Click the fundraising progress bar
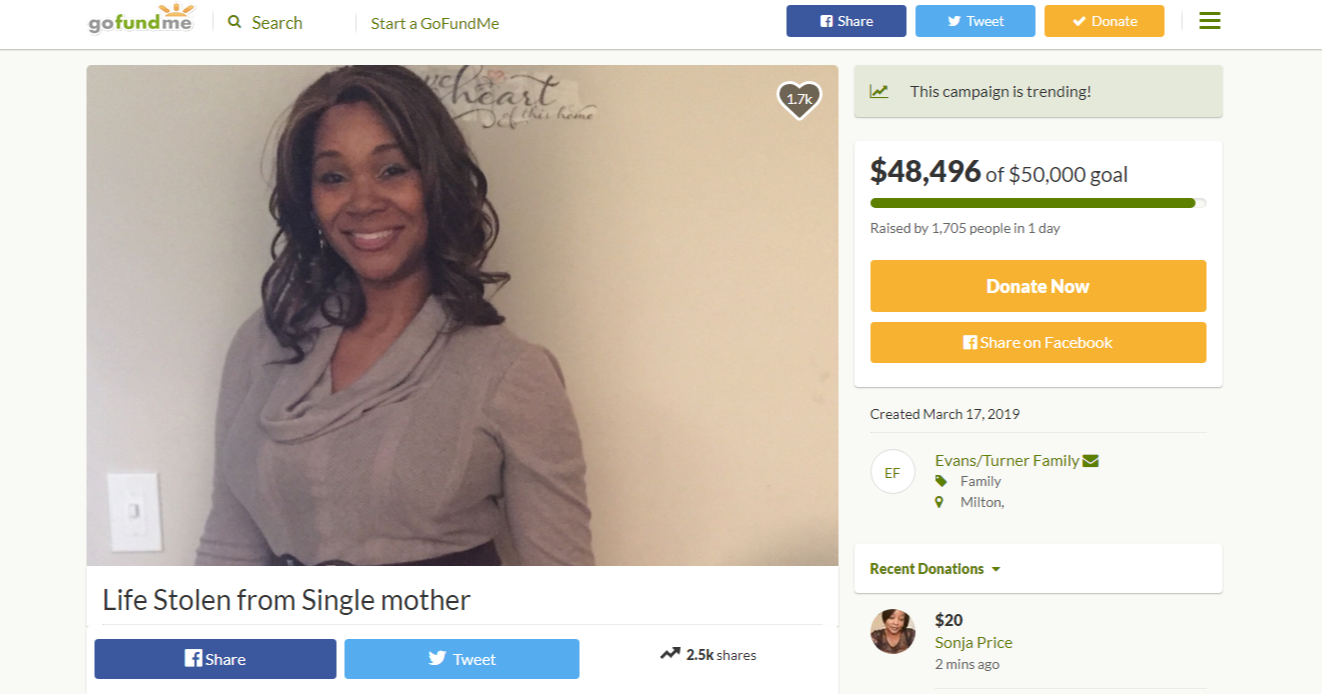 tap(1038, 203)
